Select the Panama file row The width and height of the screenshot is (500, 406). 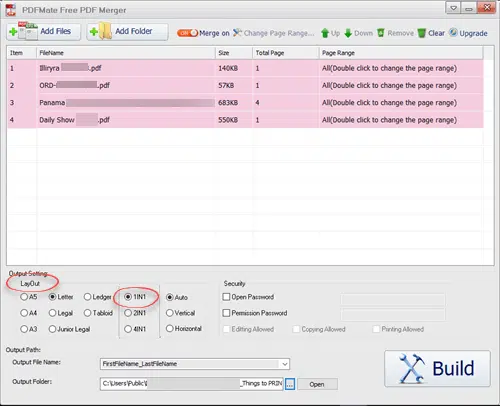coord(245,103)
